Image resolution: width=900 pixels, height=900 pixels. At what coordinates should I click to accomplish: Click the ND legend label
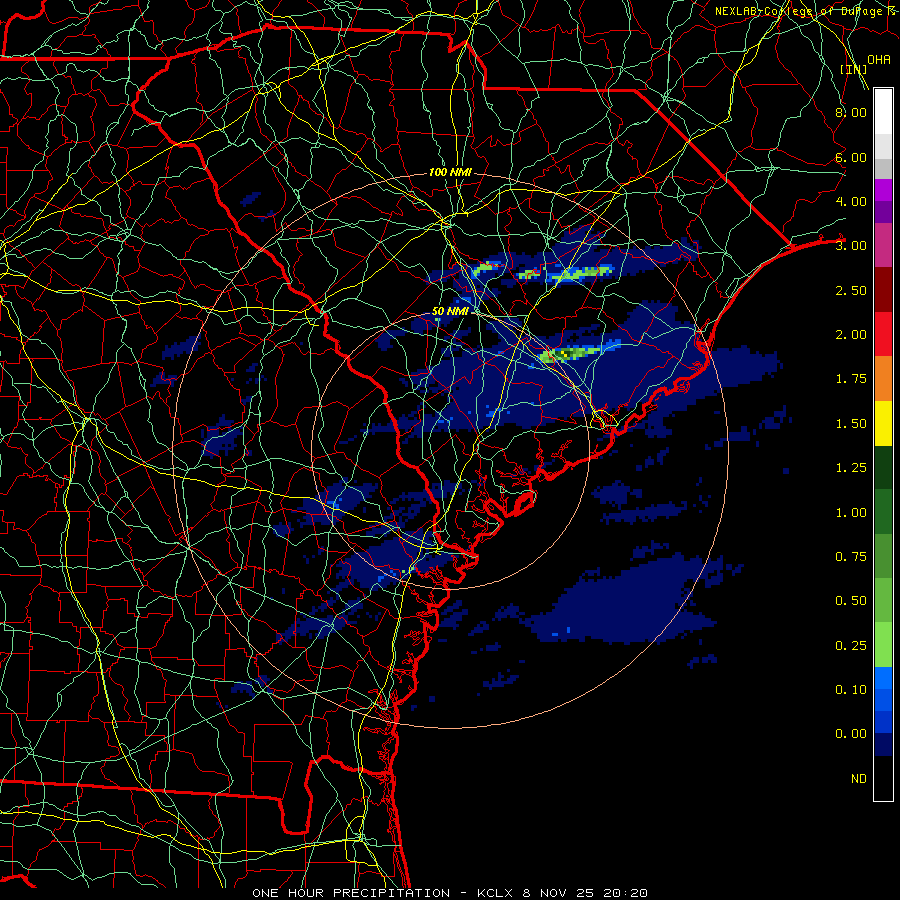[x=859, y=779]
